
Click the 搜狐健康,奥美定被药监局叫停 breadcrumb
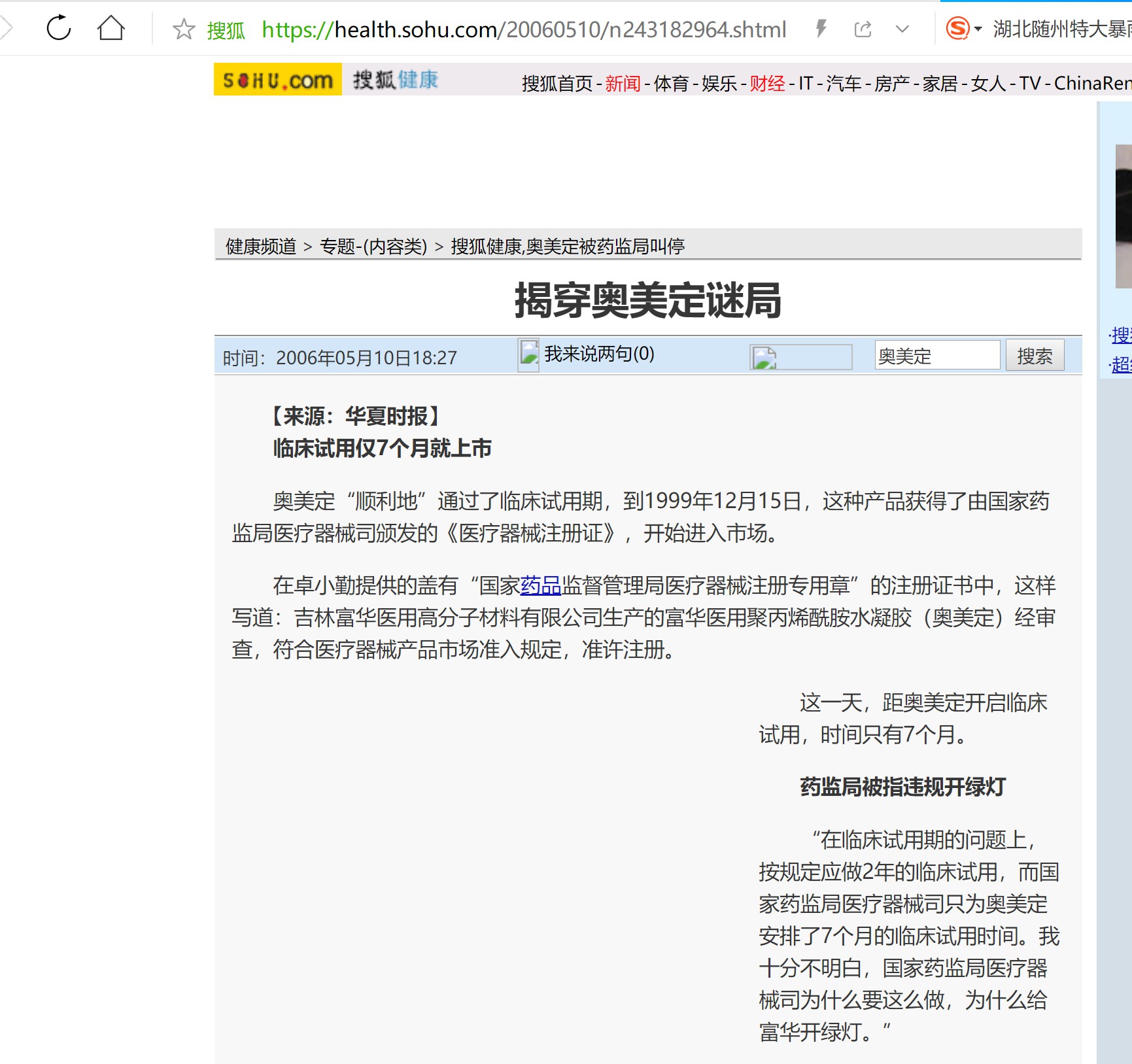point(568,247)
